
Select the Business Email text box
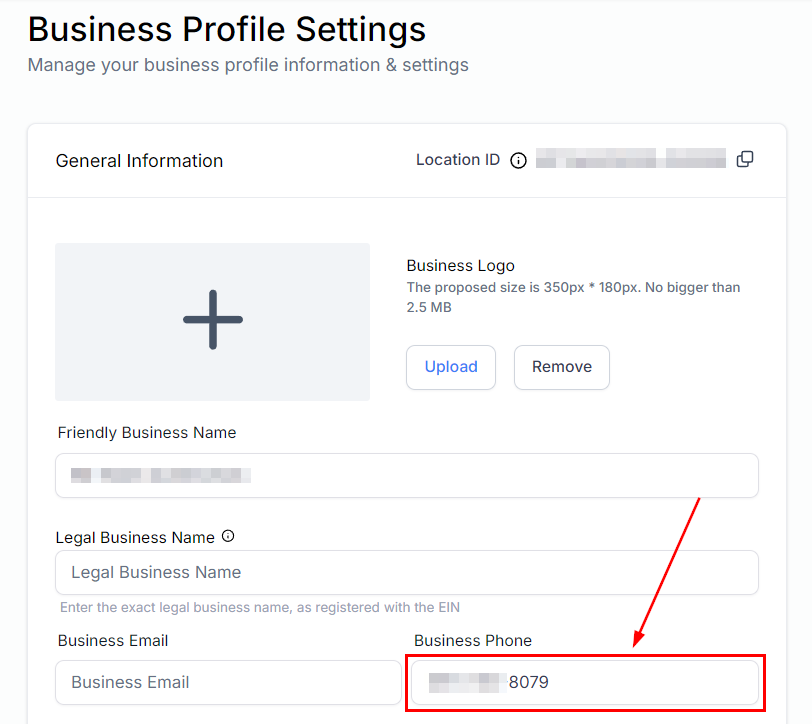click(x=228, y=682)
